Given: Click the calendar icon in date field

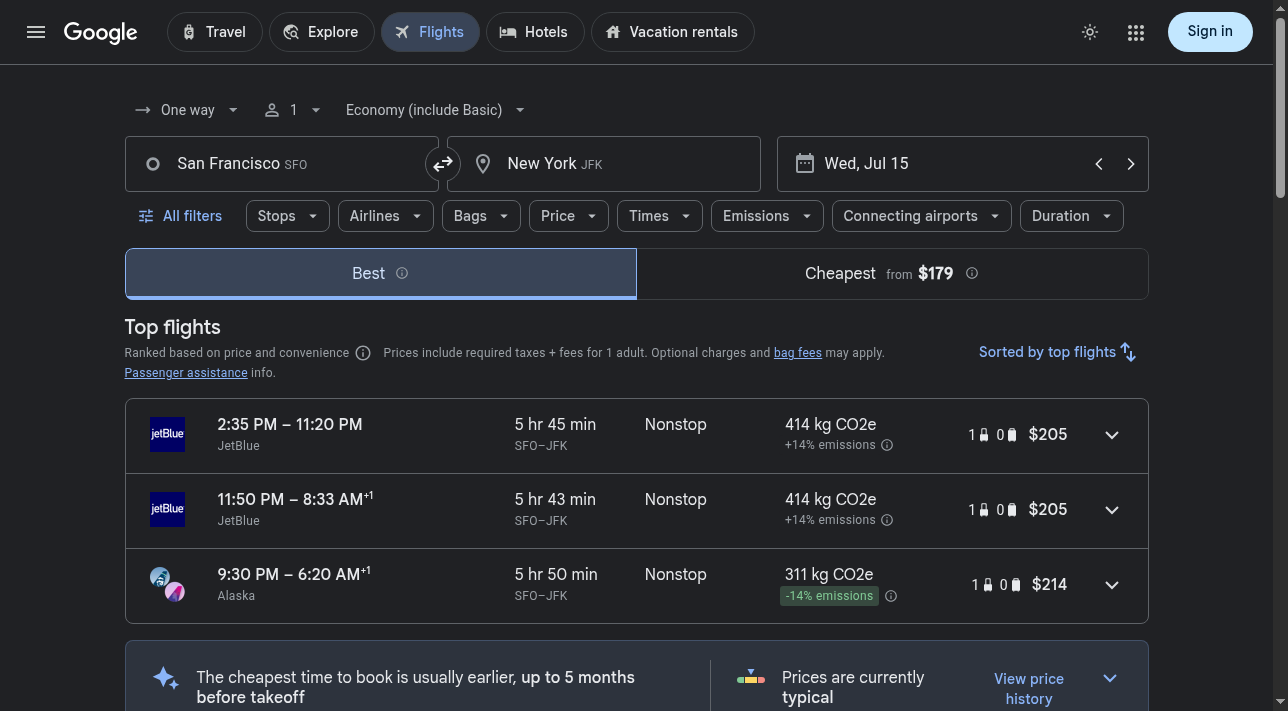Looking at the screenshot, I should (805, 163).
